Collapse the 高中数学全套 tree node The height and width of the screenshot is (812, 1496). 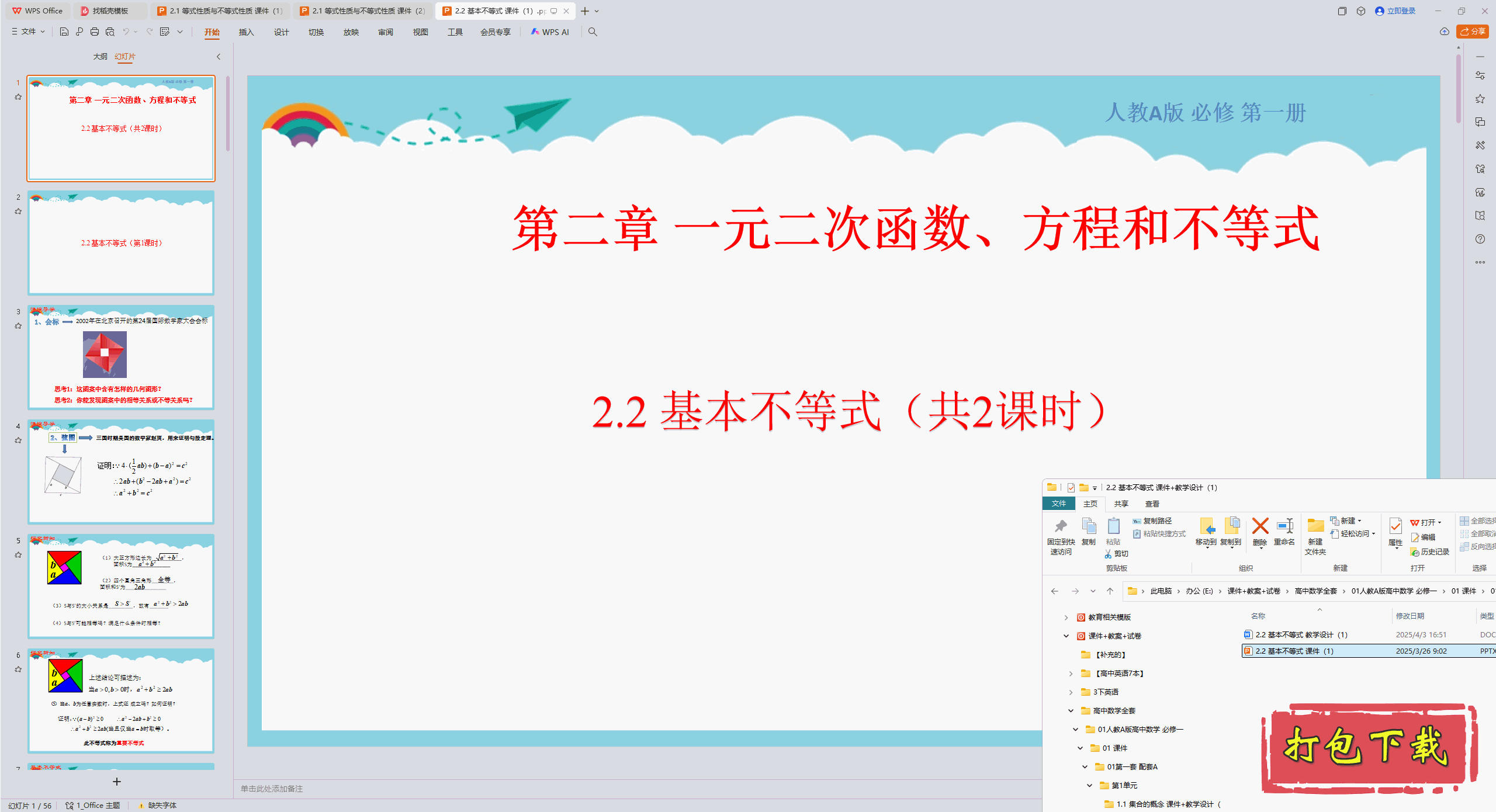pos(1071,711)
